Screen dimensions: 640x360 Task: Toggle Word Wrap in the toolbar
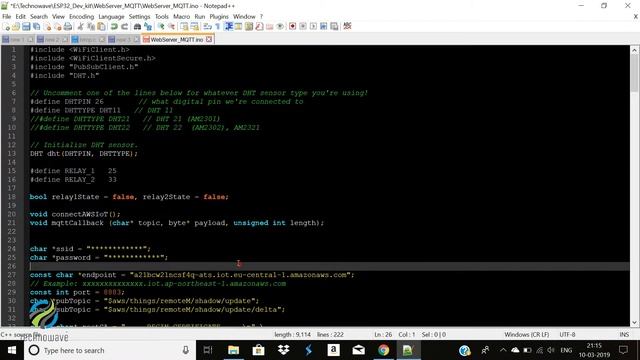[x=208, y=27]
